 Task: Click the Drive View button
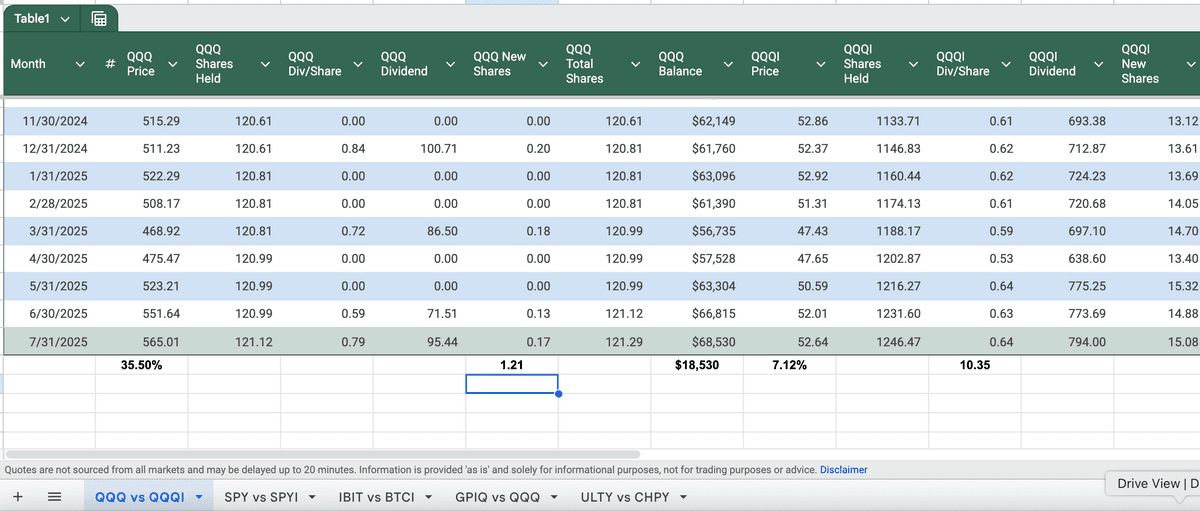click(x=1152, y=484)
